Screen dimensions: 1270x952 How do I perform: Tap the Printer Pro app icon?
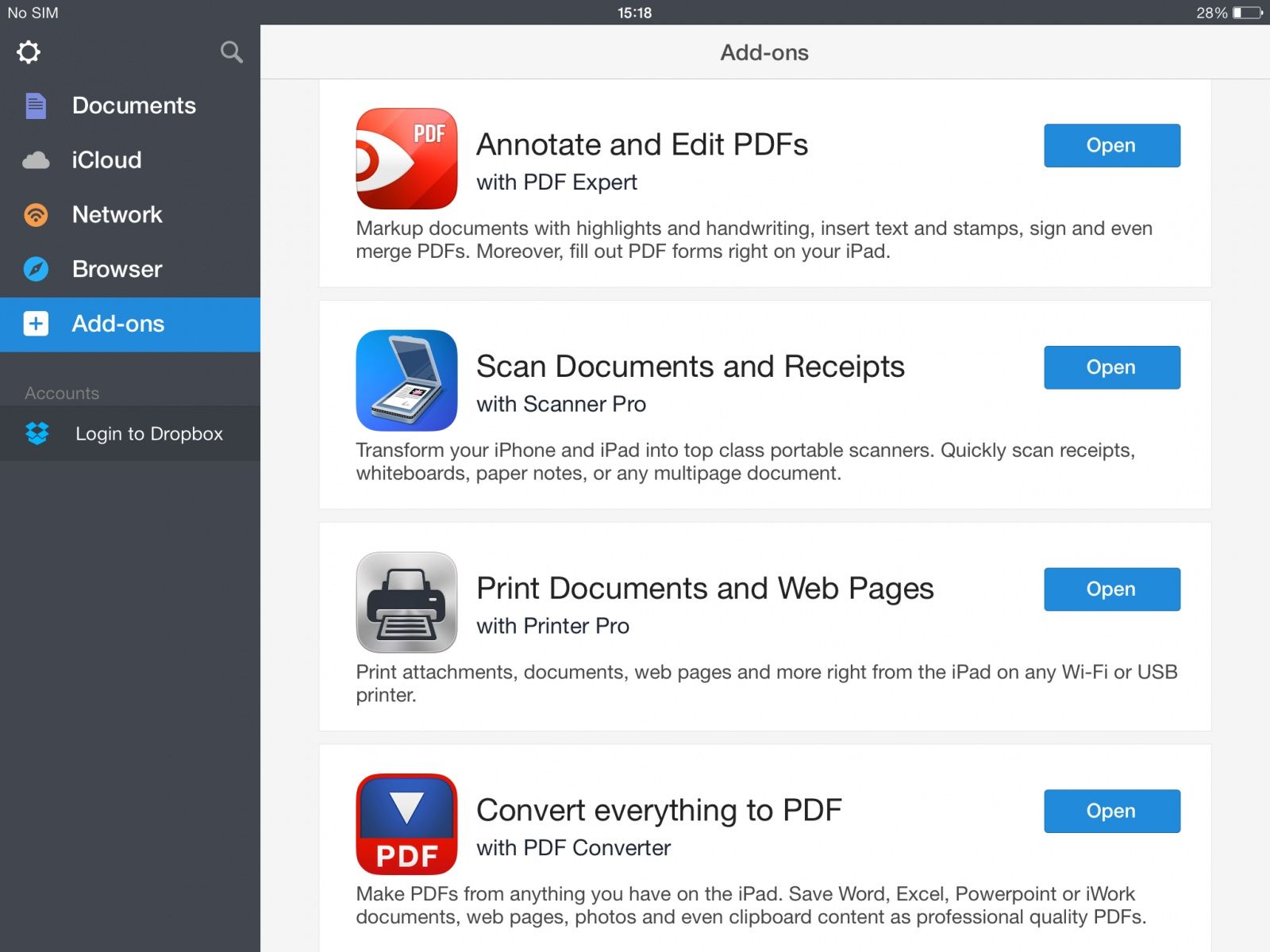(x=406, y=602)
